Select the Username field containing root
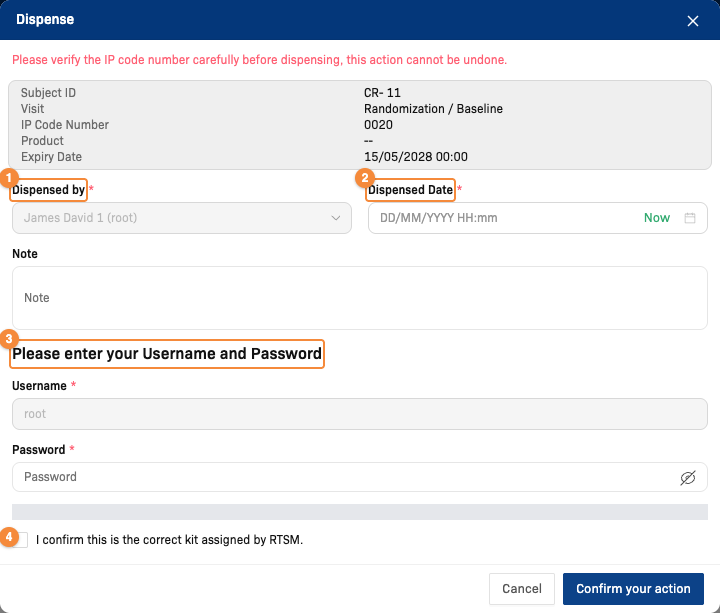 click(360, 414)
